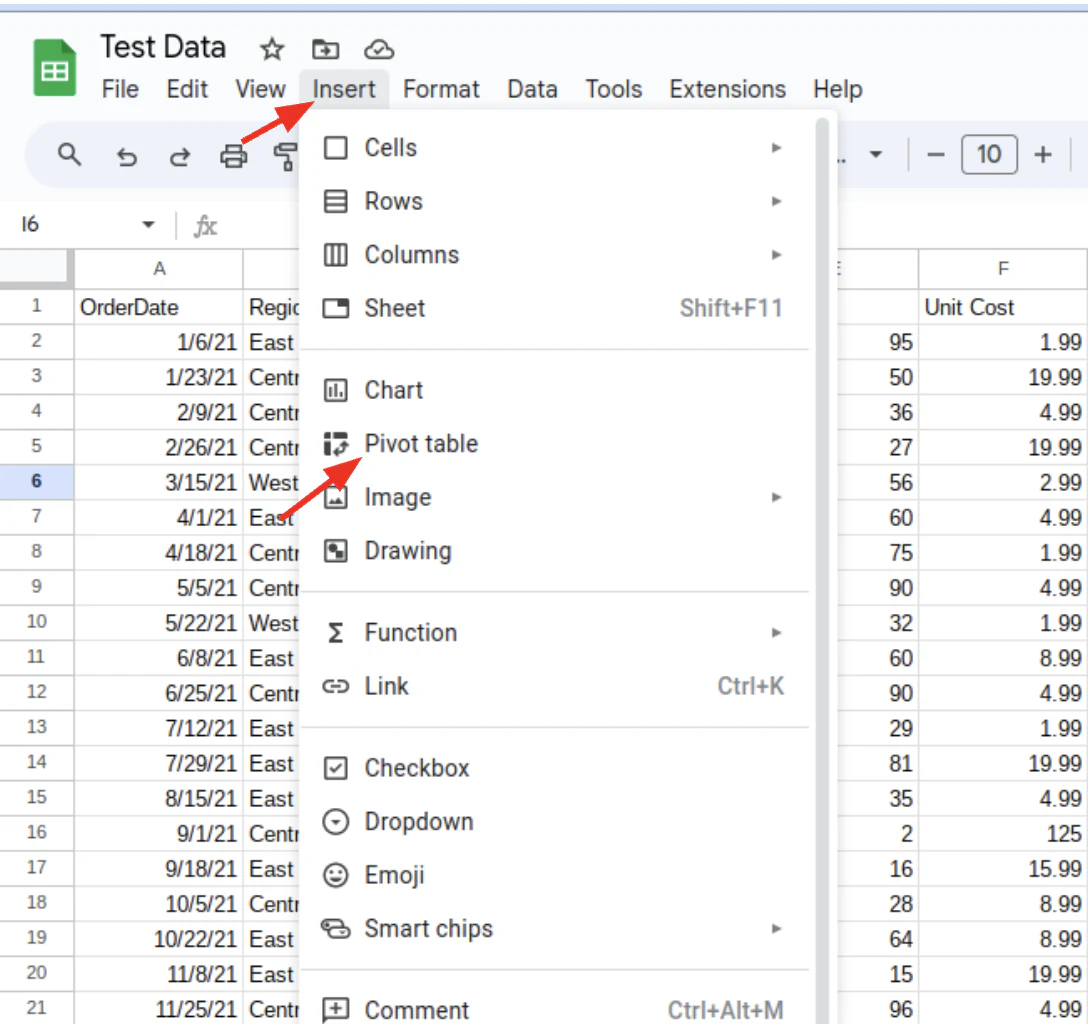Click the OrderDate header cell
The height and width of the screenshot is (1034, 1088).
pos(159,307)
